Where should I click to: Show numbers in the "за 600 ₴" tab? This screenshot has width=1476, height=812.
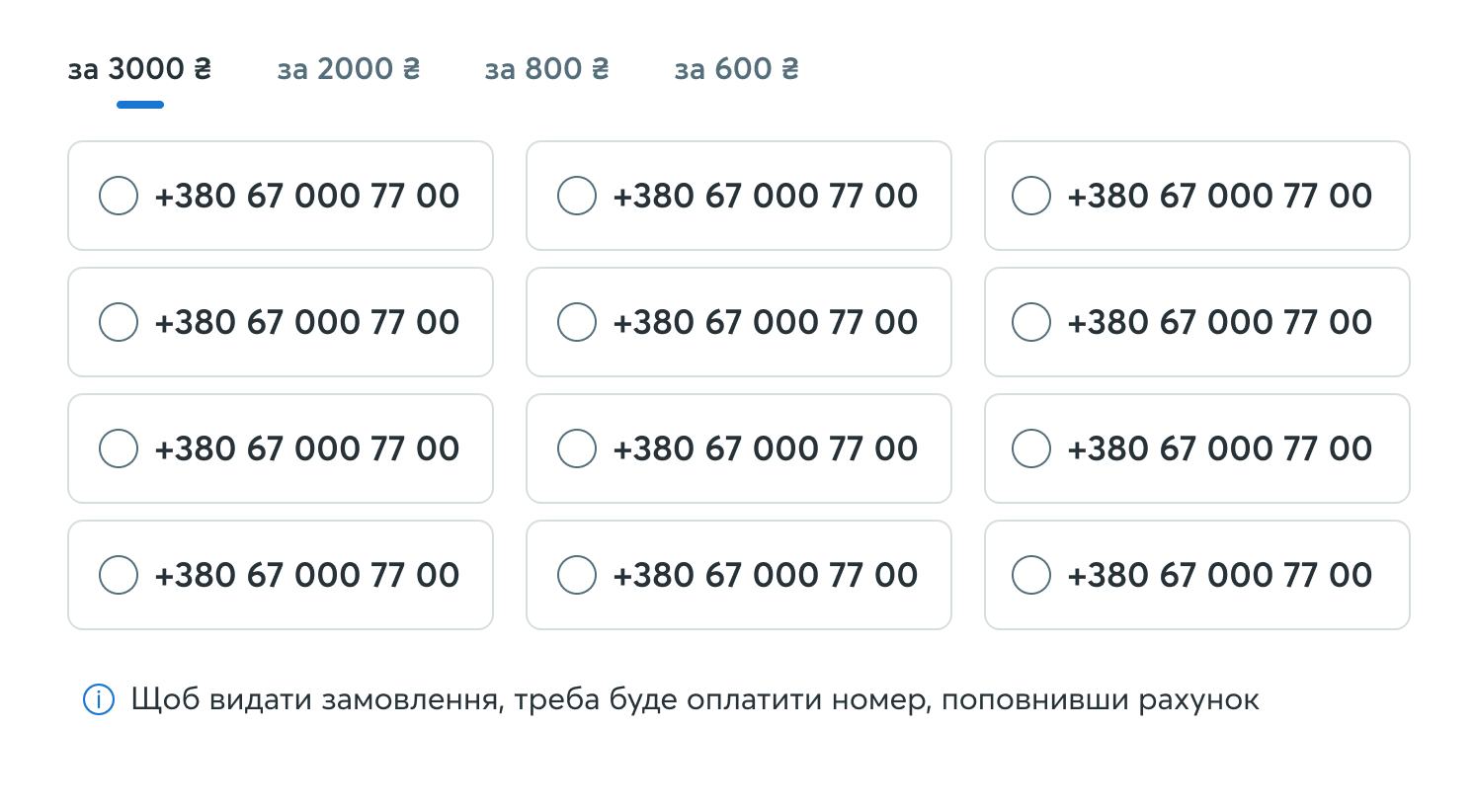(736, 69)
